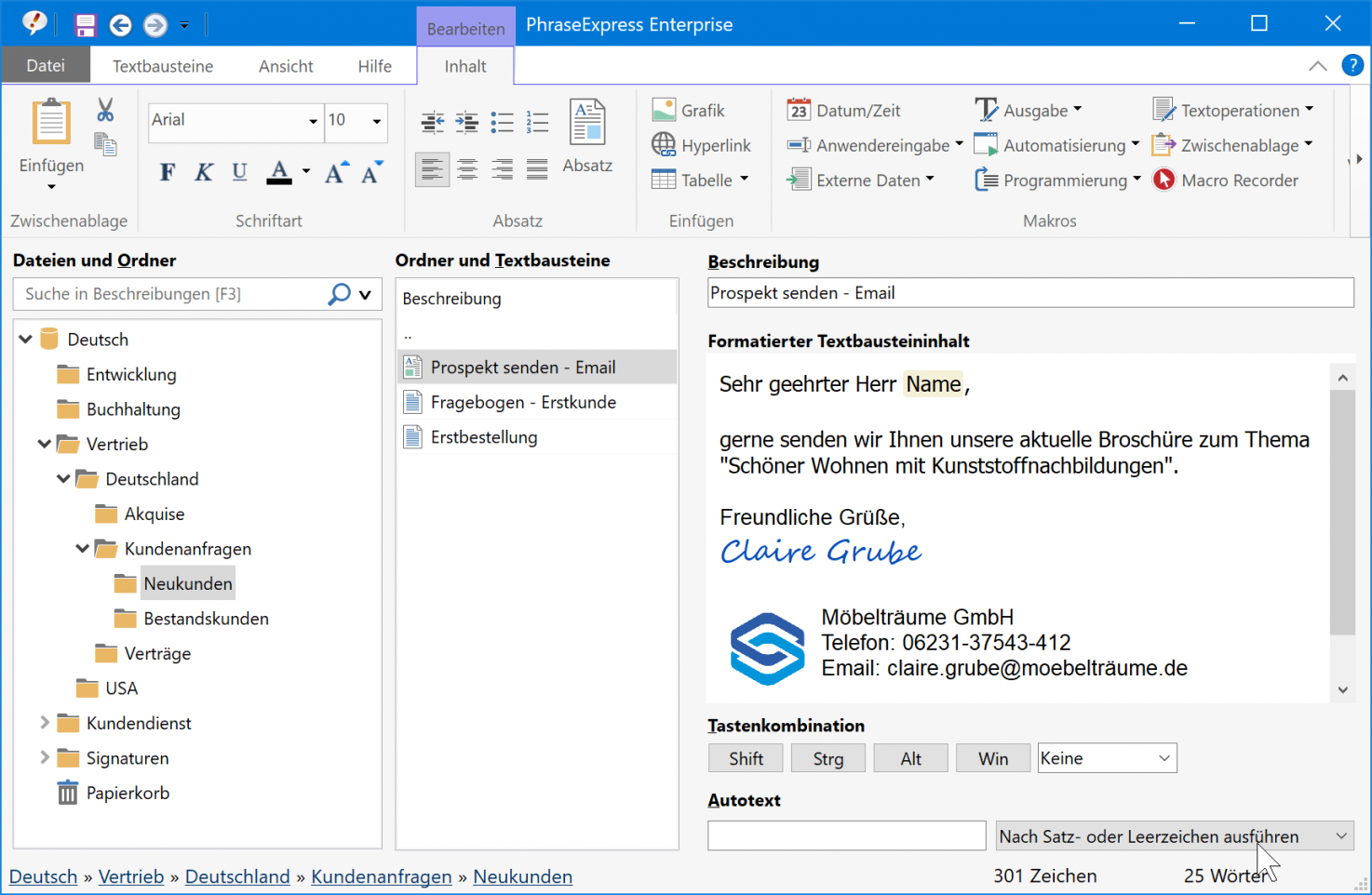Toggle the Win hotkey modifier
Image resolution: width=1372 pixels, height=895 pixels.
[x=993, y=758]
